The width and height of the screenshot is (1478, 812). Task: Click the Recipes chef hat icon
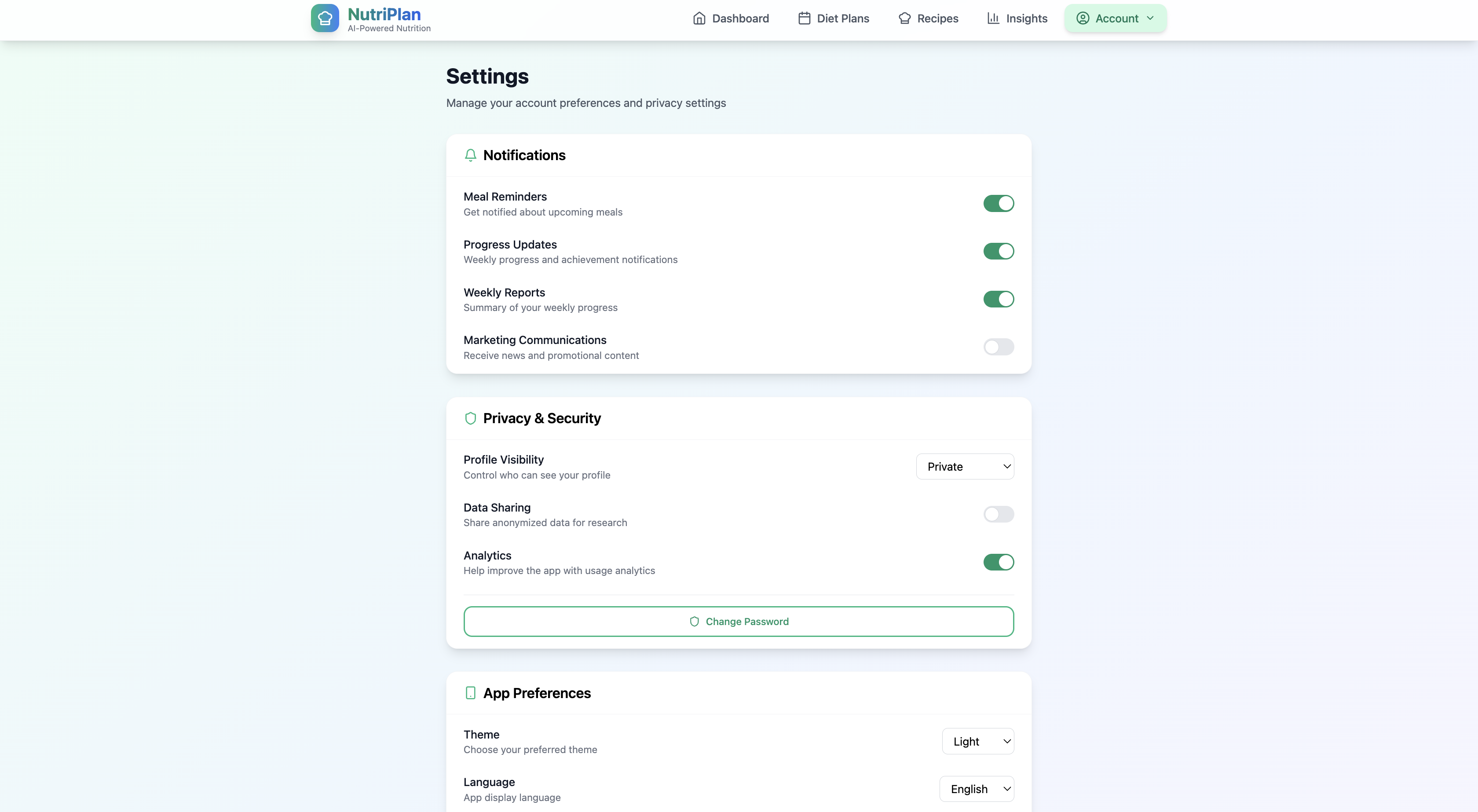tap(904, 18)
